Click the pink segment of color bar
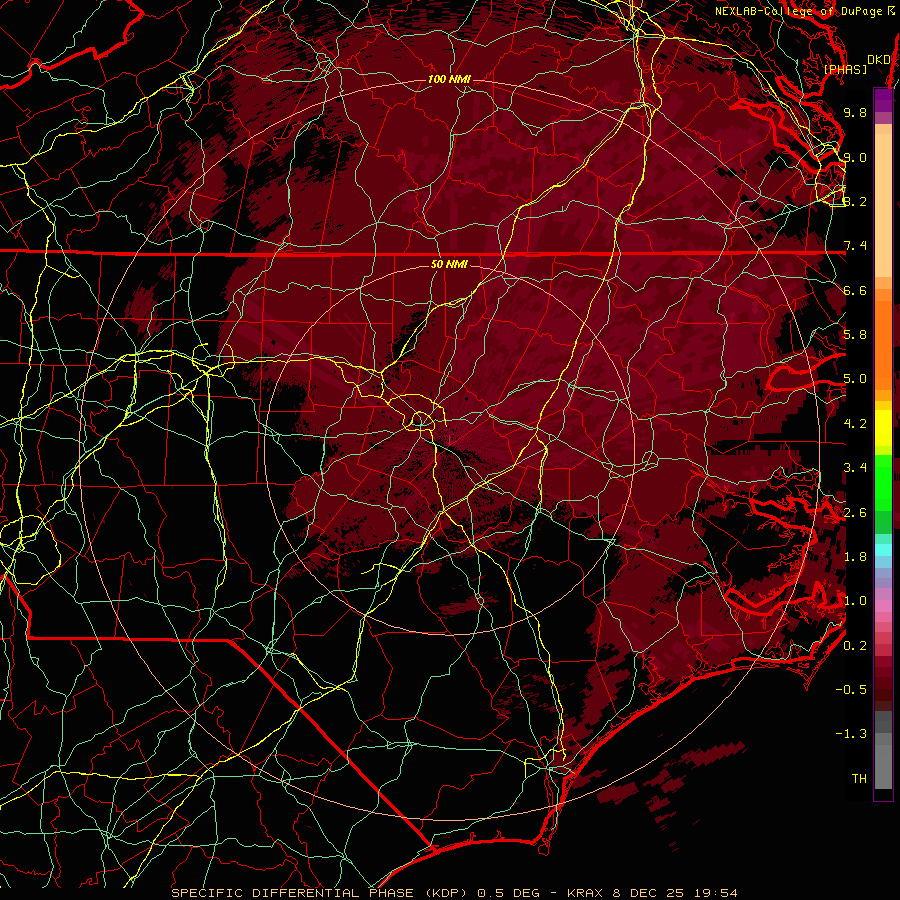 (x=883, y=606)
